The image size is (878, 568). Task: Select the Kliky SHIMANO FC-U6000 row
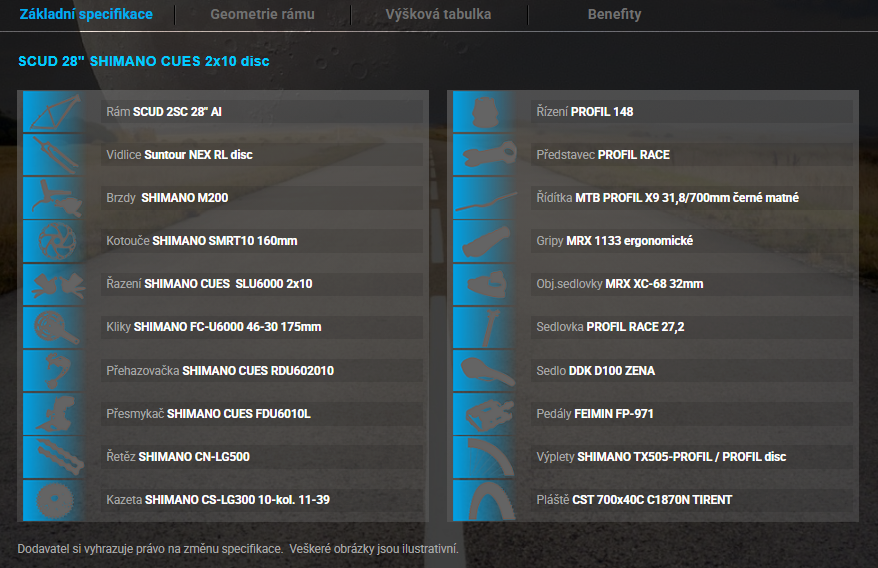(x=262, y=327)
